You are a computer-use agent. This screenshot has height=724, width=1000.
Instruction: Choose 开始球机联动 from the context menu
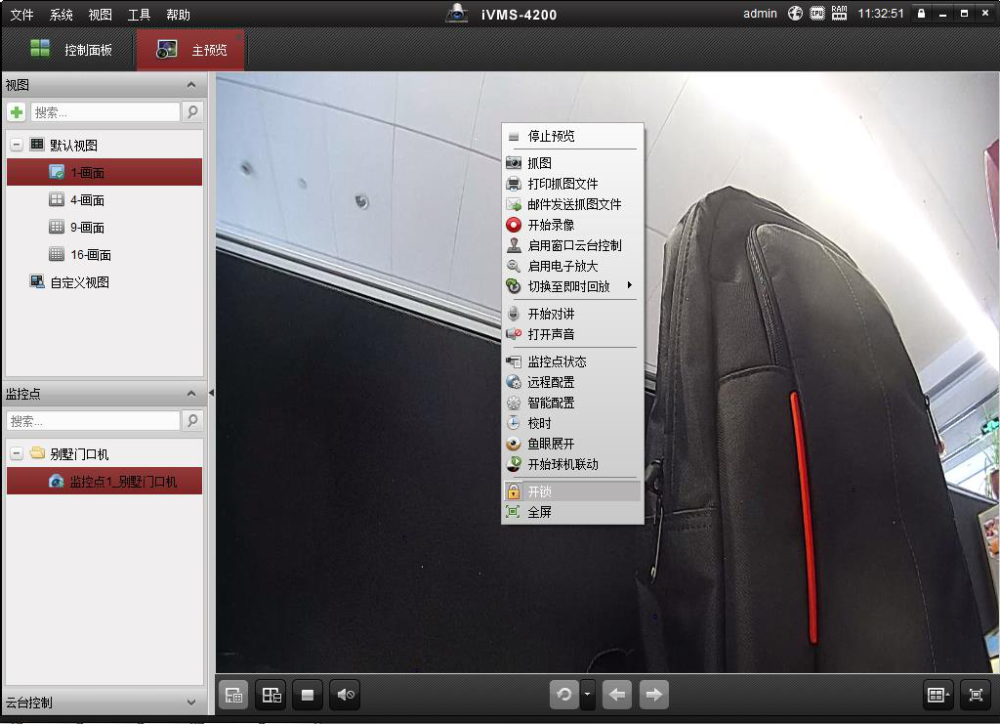pyautogui.click(x=572, y=464)
